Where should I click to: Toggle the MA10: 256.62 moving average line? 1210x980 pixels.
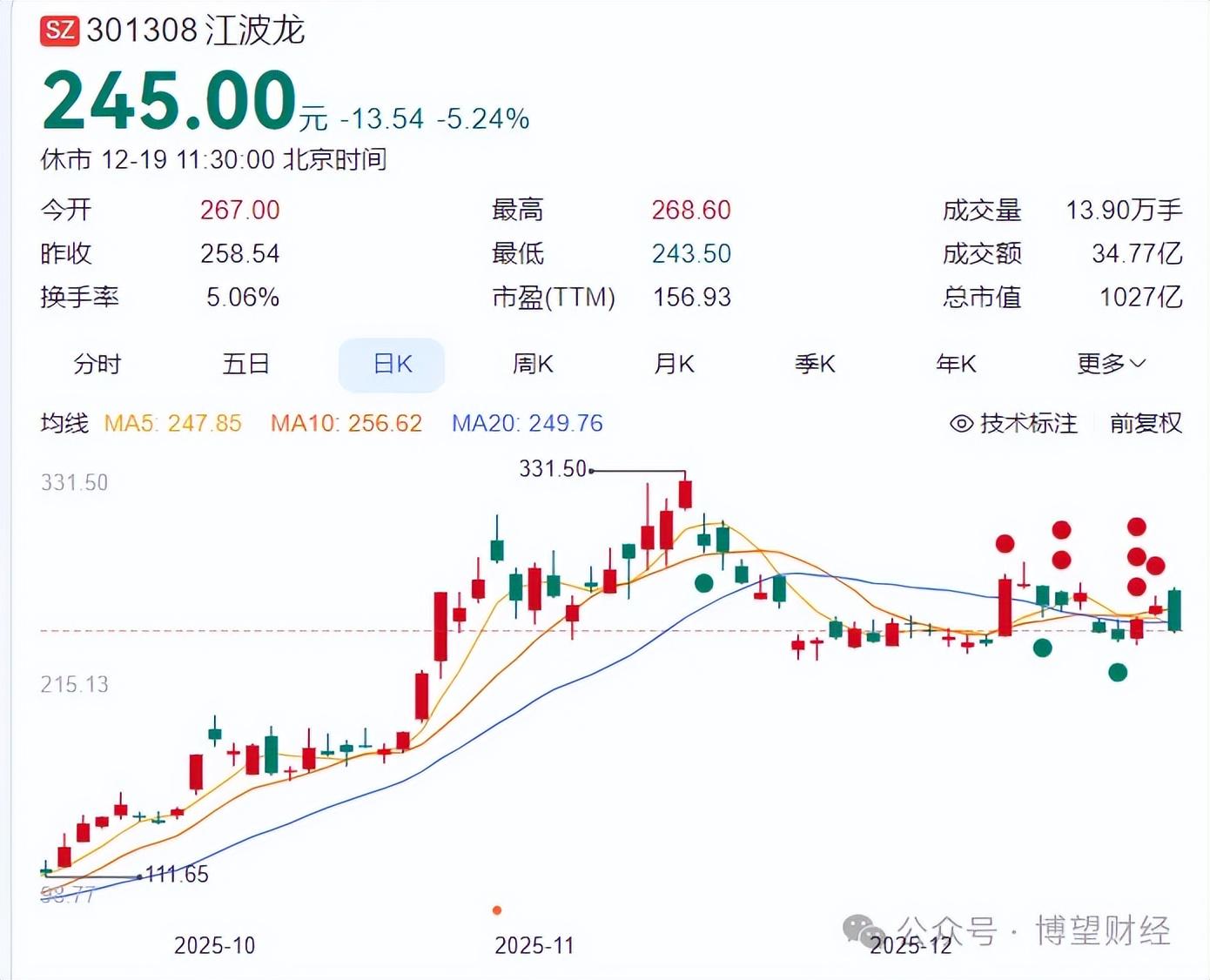(x=346, y=424)
